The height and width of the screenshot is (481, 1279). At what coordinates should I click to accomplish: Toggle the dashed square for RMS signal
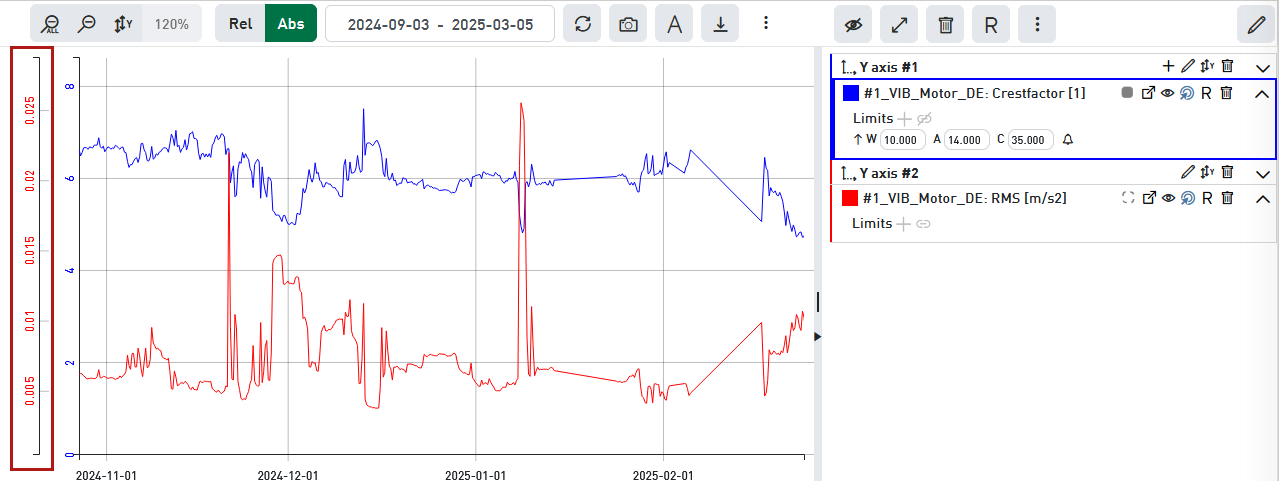(x=1128, y=198)
